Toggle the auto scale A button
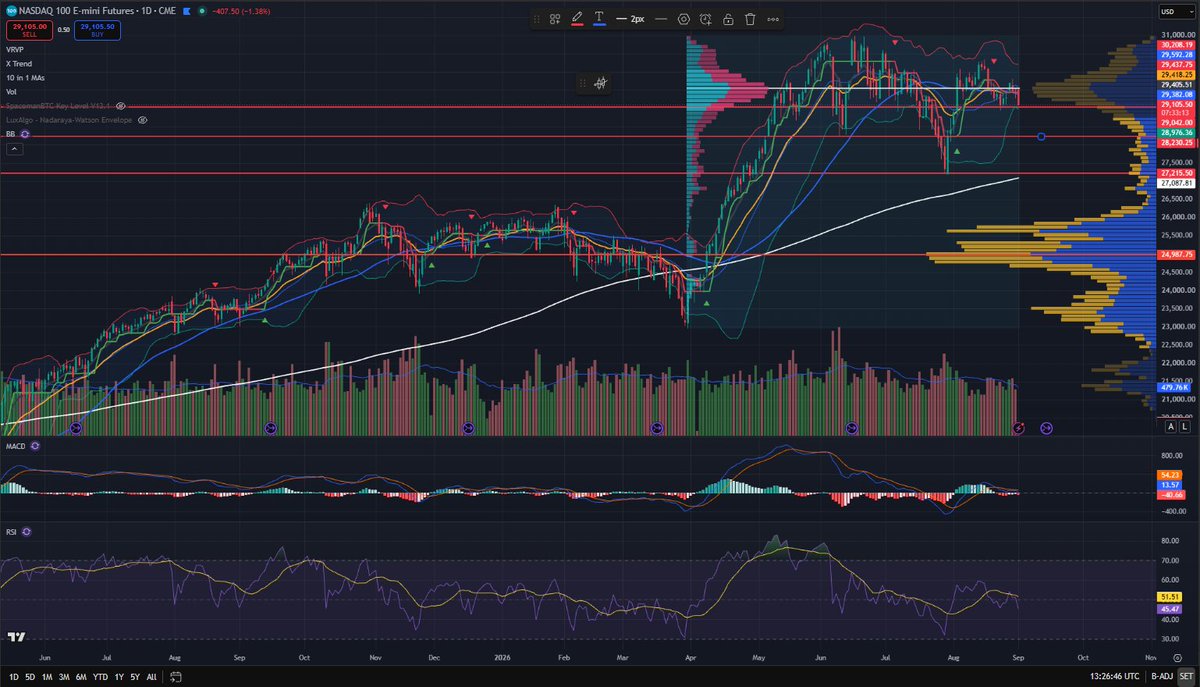The width and height of the screenshot is (1200, 687). click(x=1171, y=427)
